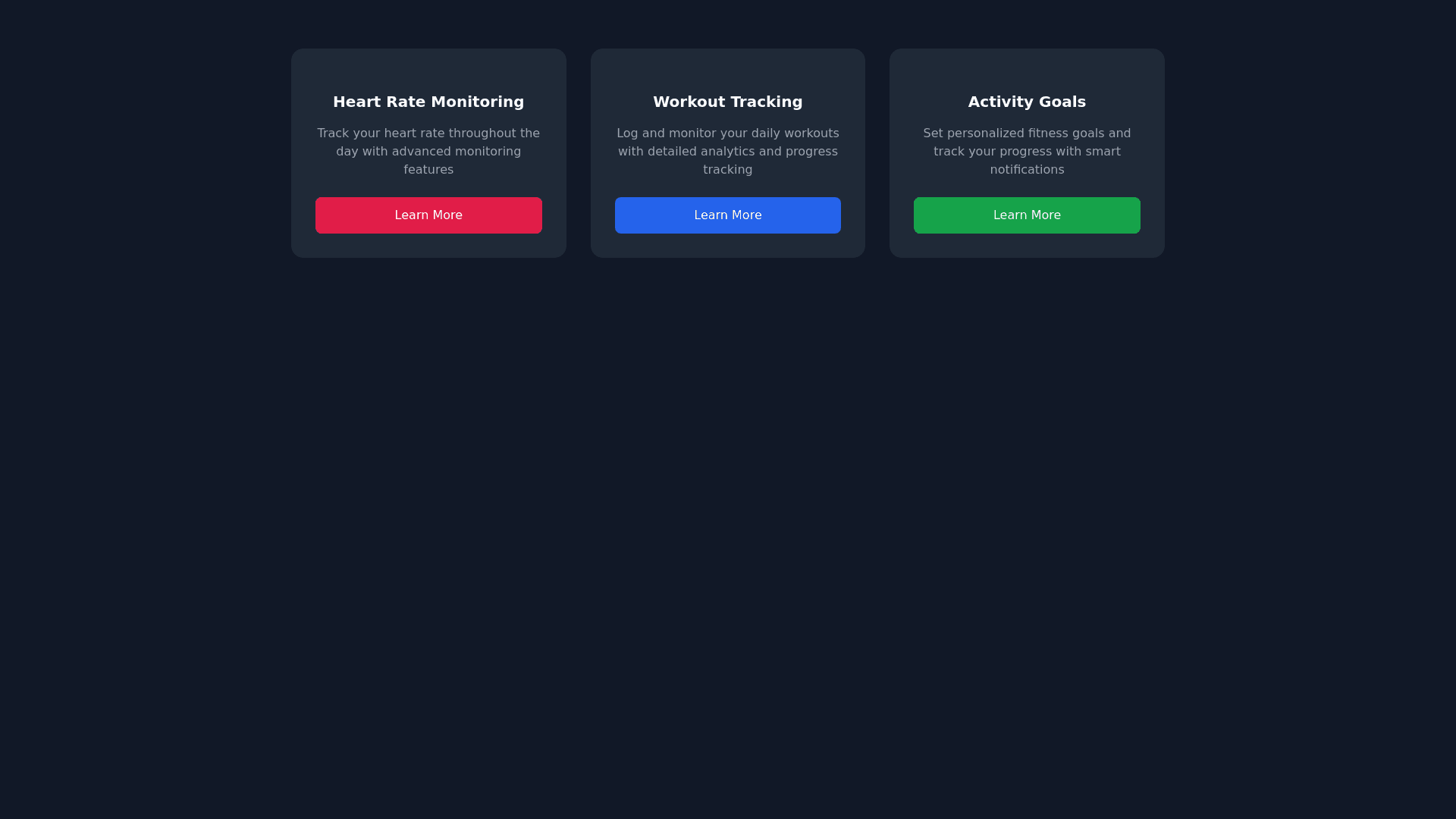Select the Heart Rate Monitoring heading
Screen dimensions: 1456x819
point(428,102)
